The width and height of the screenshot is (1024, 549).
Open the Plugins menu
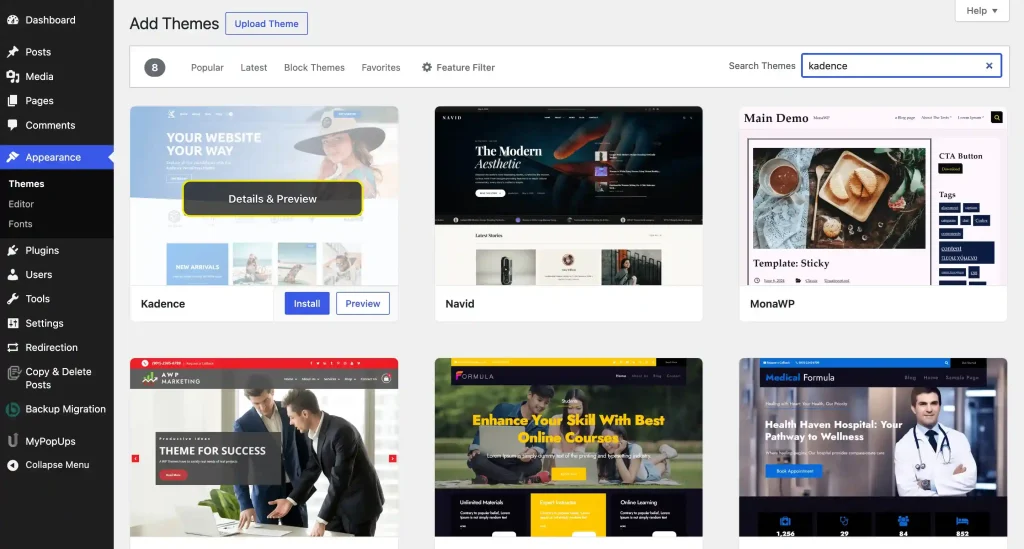click(42, 250)
